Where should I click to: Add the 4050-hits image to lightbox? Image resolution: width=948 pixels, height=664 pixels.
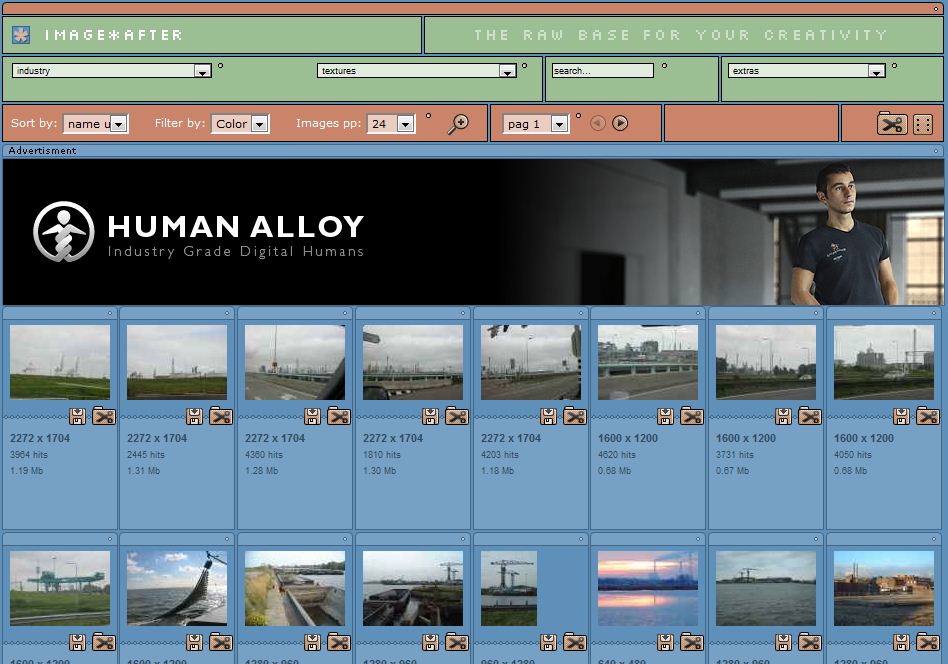927,416
